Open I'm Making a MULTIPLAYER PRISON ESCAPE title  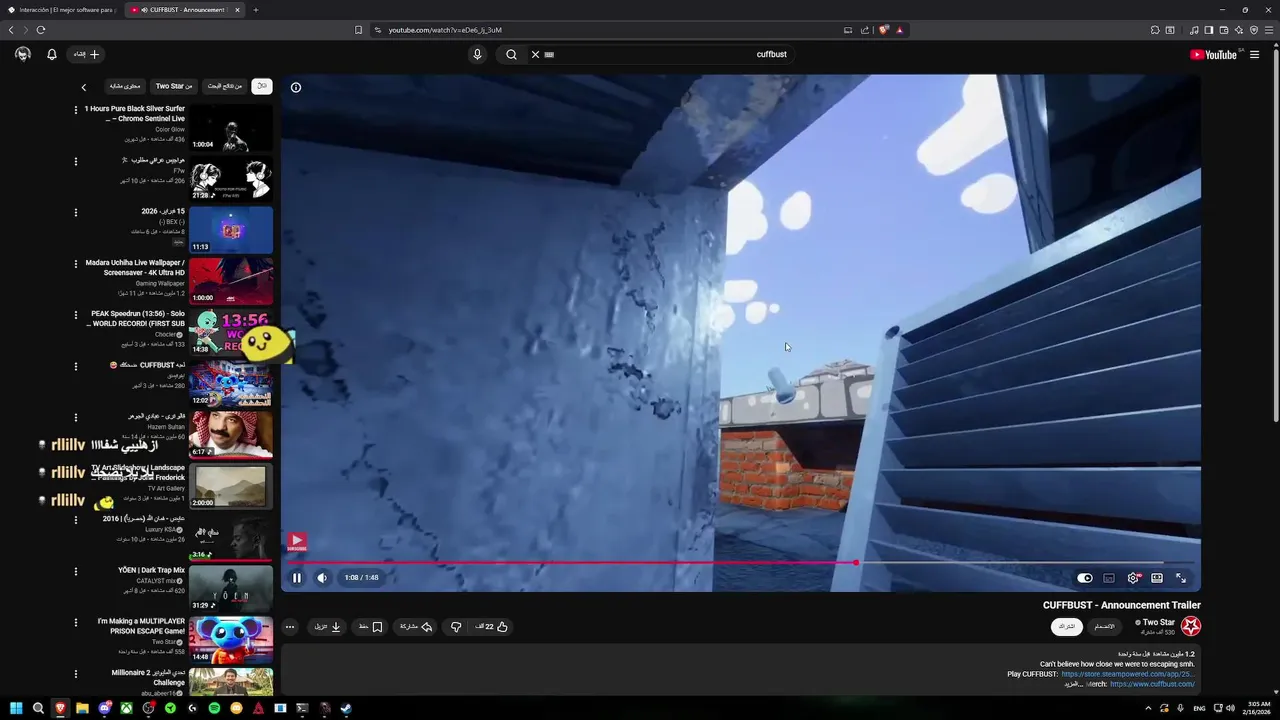(141, 626)
